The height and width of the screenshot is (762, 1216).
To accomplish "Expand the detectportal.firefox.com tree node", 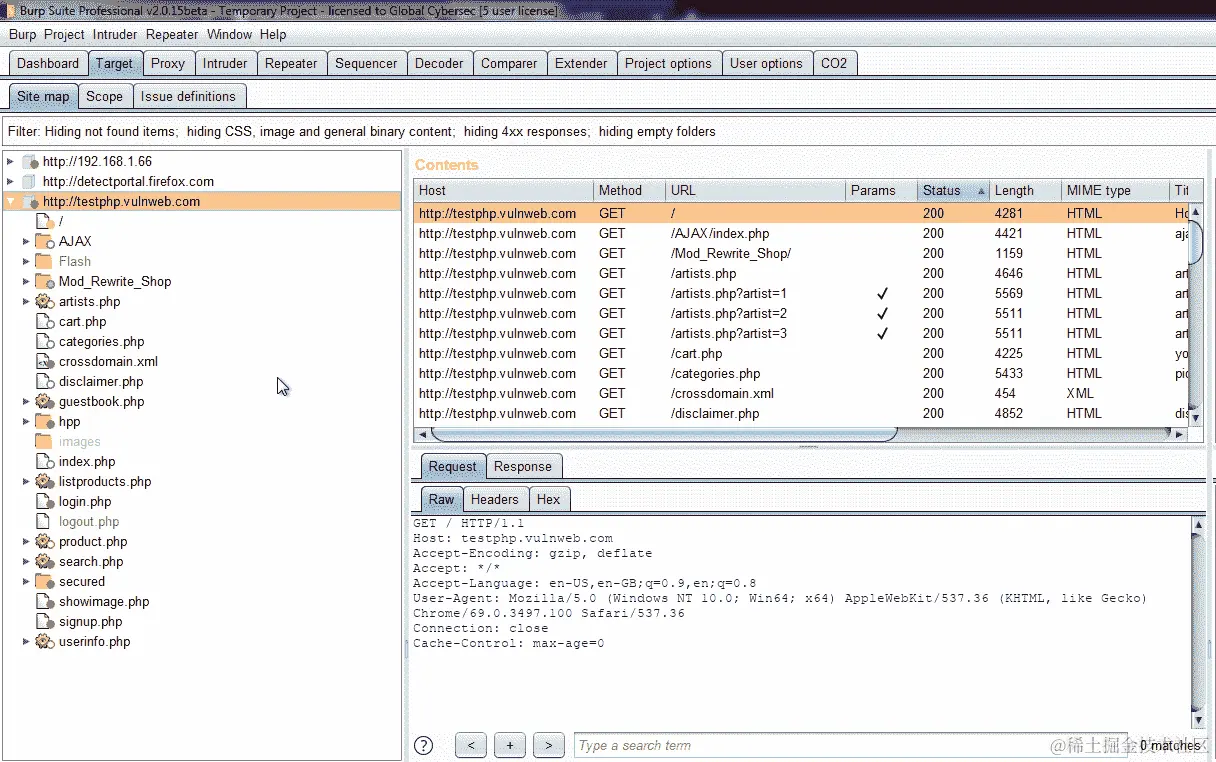I will coord(10,181).
